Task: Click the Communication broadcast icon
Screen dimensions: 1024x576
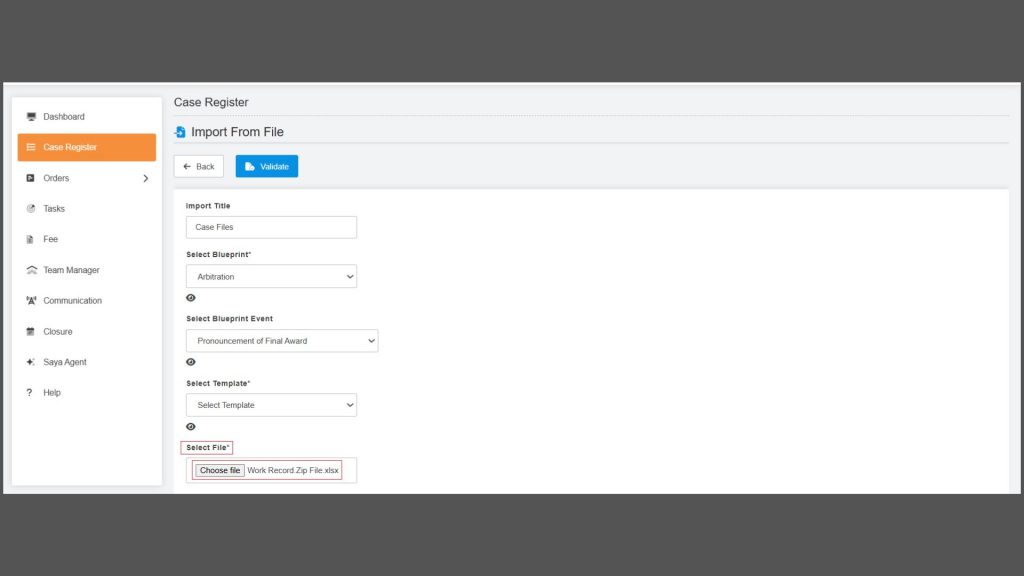Action: coord(31,301)
